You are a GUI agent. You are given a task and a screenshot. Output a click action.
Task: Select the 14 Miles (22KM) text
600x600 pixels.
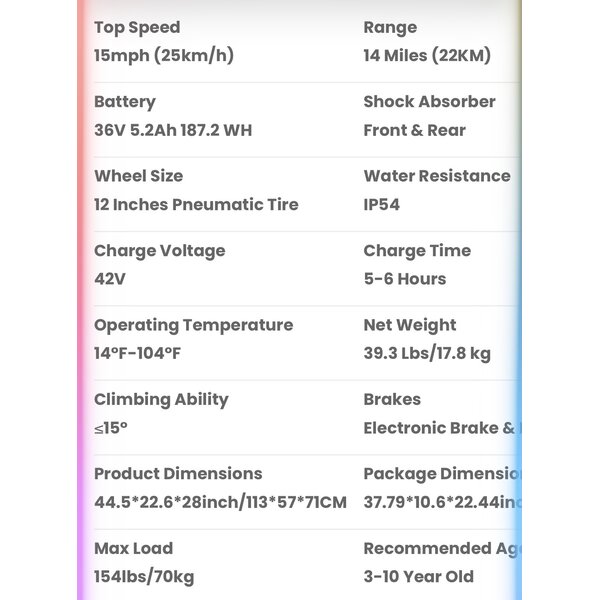[427, 56]
